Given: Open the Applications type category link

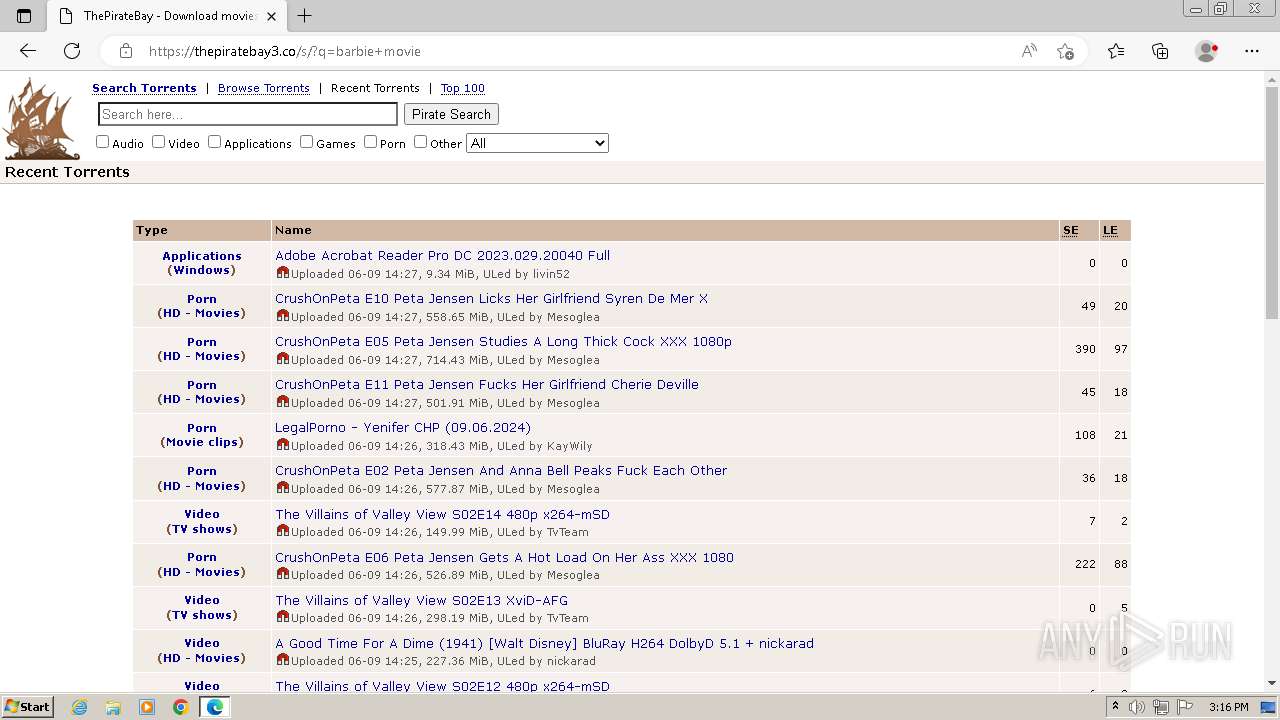Looking at the screenshot, I should [202, 256].
